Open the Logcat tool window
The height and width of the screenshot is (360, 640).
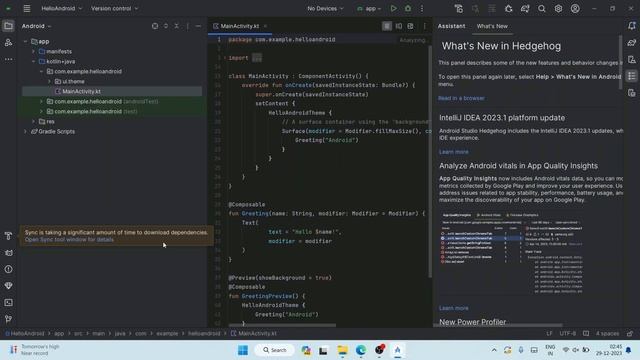coord(8,253)
